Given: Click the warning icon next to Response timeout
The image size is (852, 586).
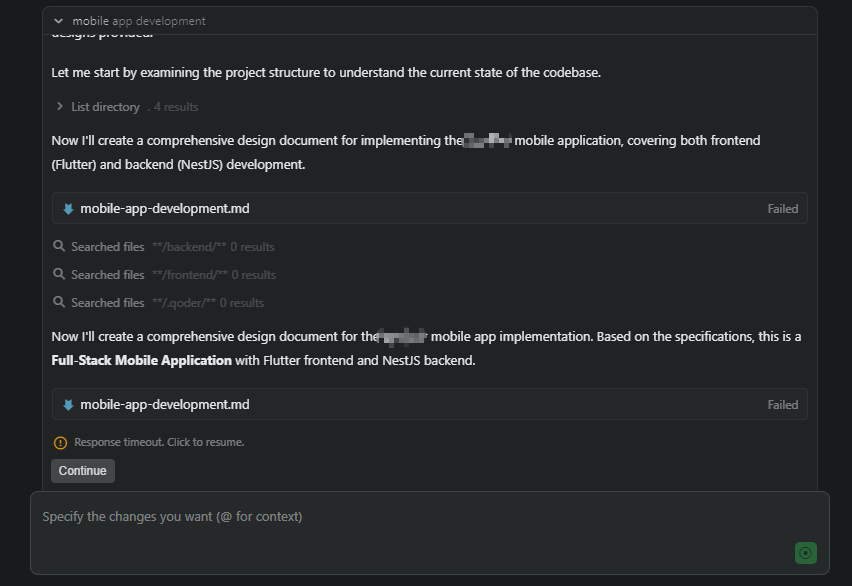Looking at the screenshot, I should coord(60,442).
